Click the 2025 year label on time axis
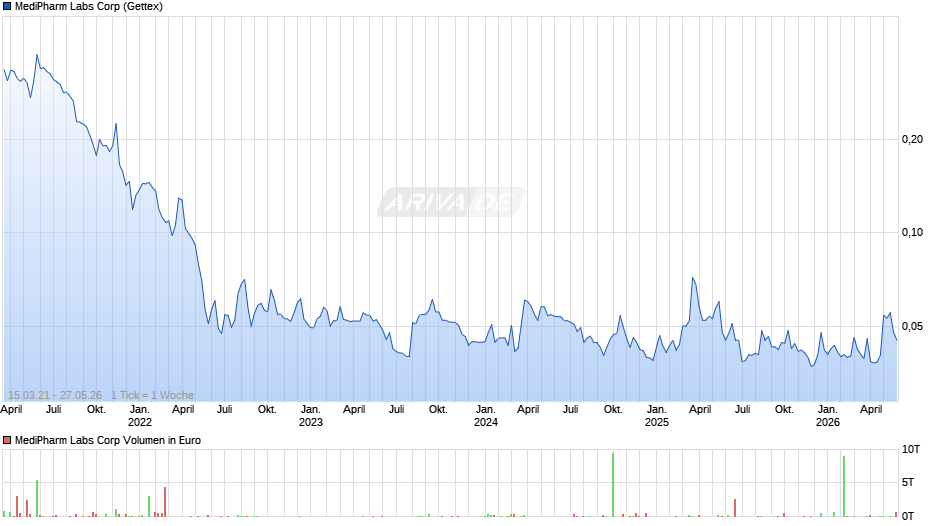The image size is (940, 526). pyautogui.click(x=656, y=422)
